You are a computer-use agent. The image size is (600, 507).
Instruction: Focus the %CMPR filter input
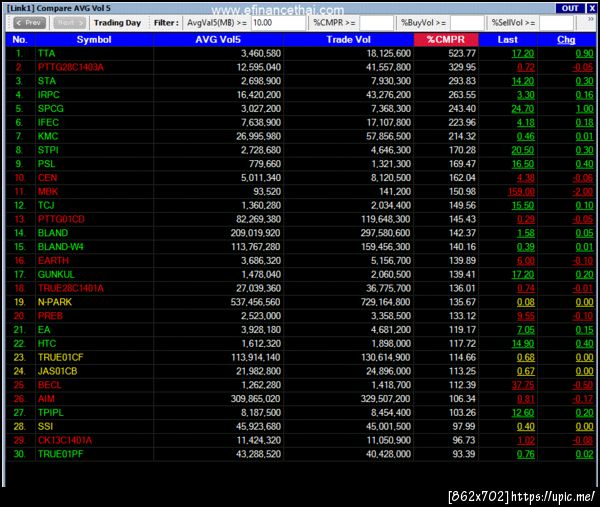pyautogui.click(x=376, y=23)
